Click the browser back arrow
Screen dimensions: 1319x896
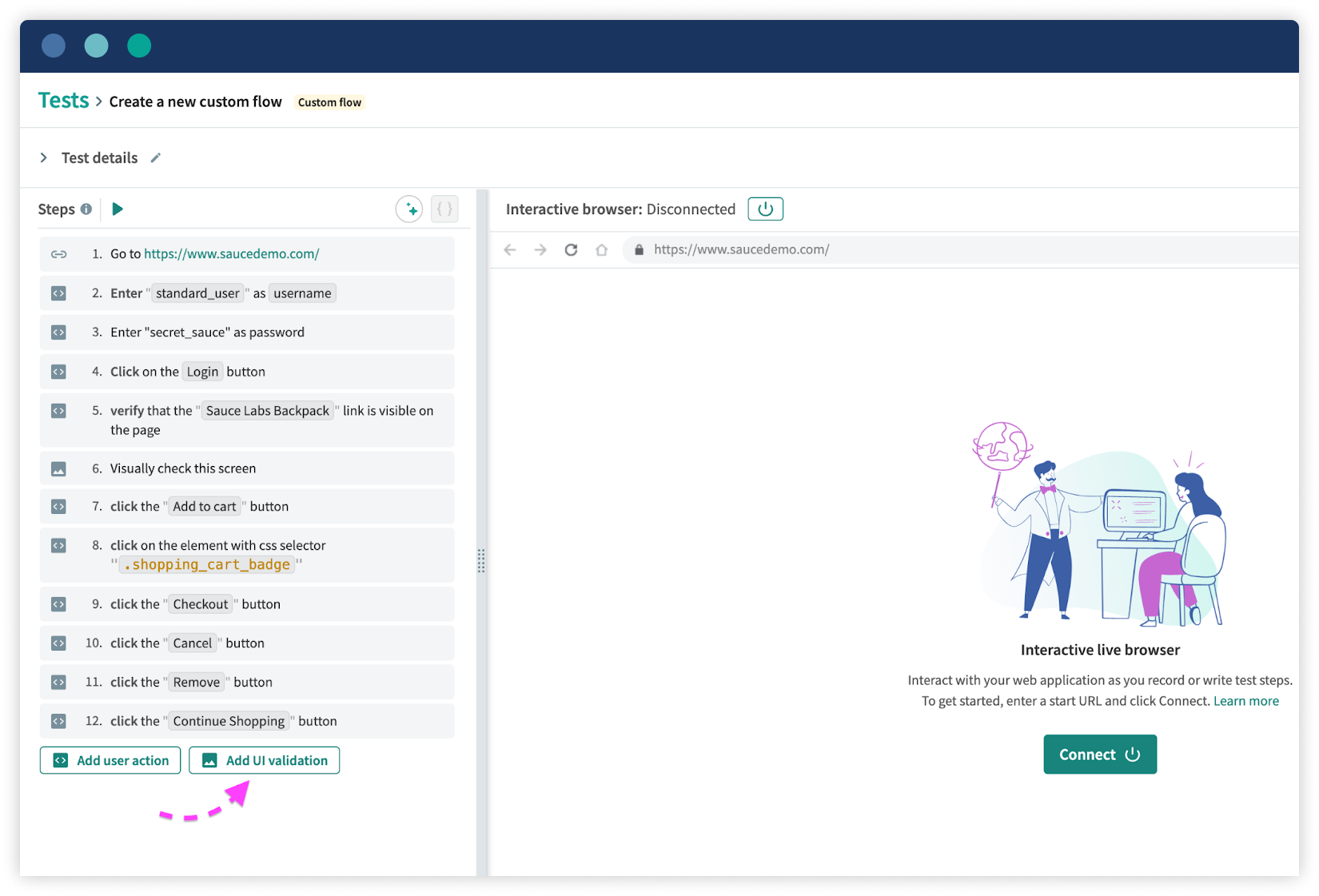510,249
